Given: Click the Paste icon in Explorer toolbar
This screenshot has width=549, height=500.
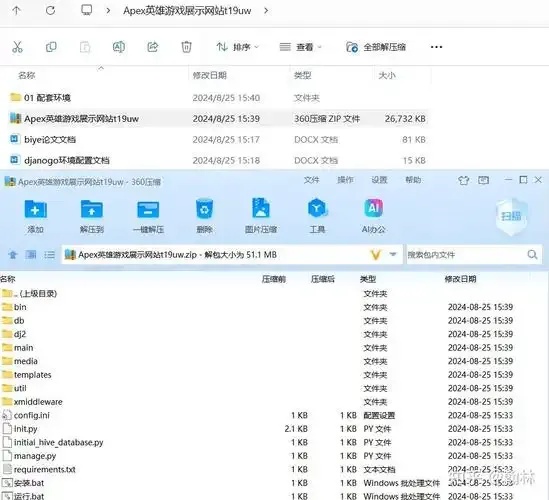Looking at the screenshot, I should pyautogui.click(x=85, y=47).
